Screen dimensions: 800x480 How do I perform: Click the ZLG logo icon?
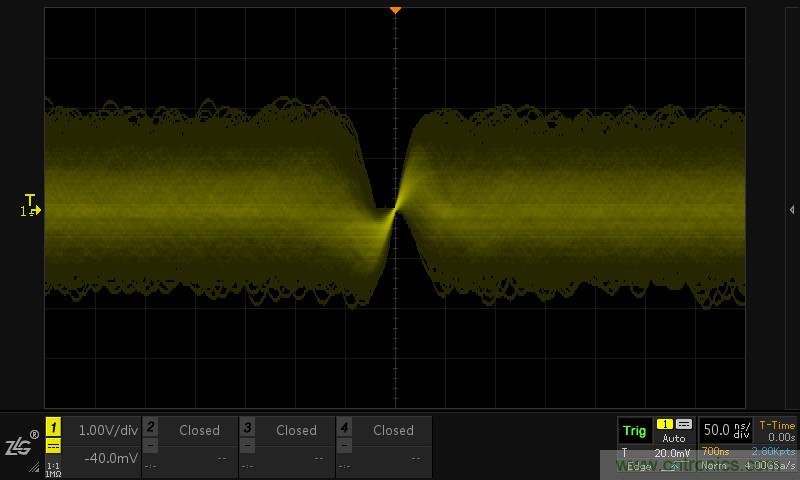coord(20,447)
